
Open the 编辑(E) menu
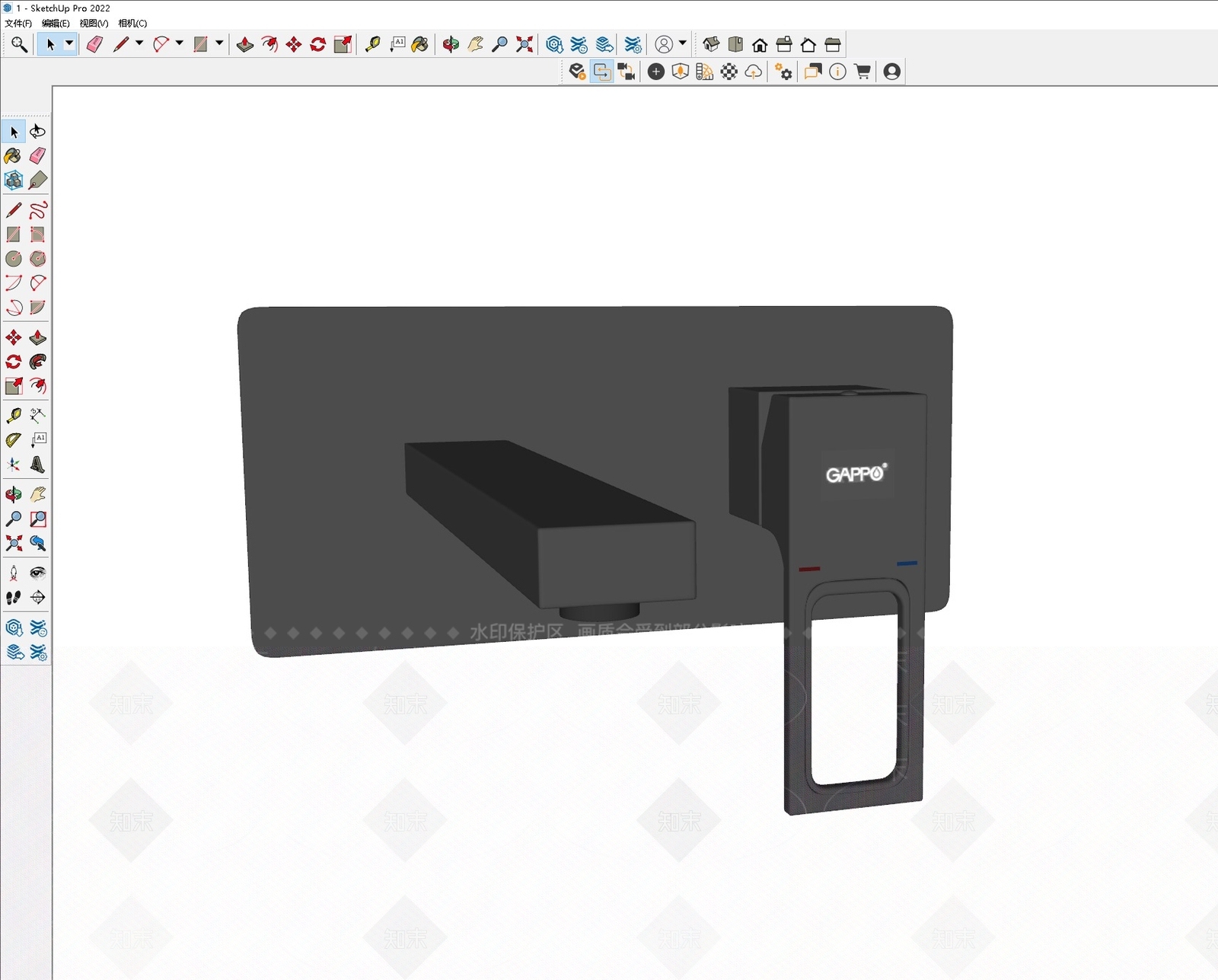tap(56, 23)
